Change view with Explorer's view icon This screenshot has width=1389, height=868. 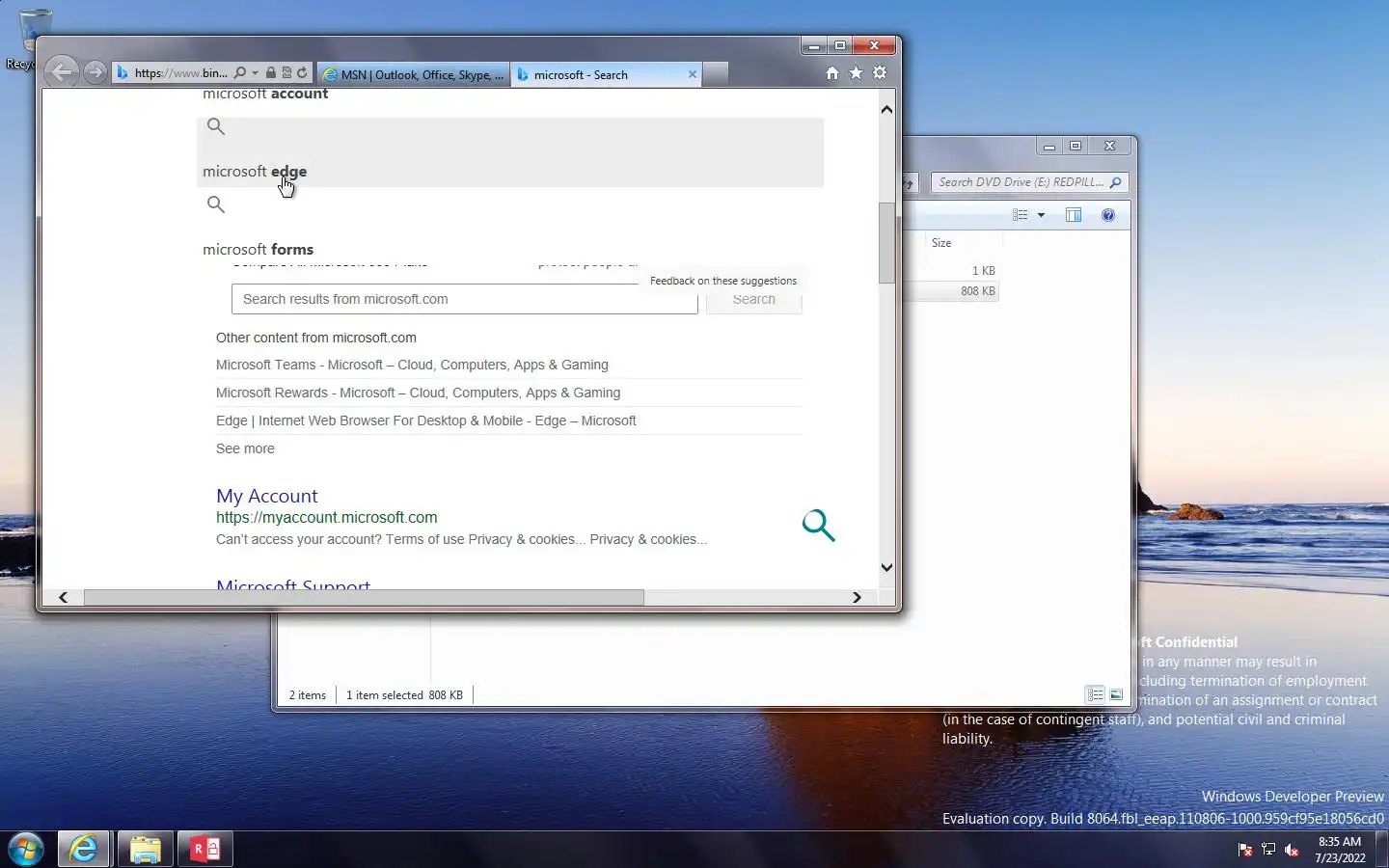(x=1021, y=215)
